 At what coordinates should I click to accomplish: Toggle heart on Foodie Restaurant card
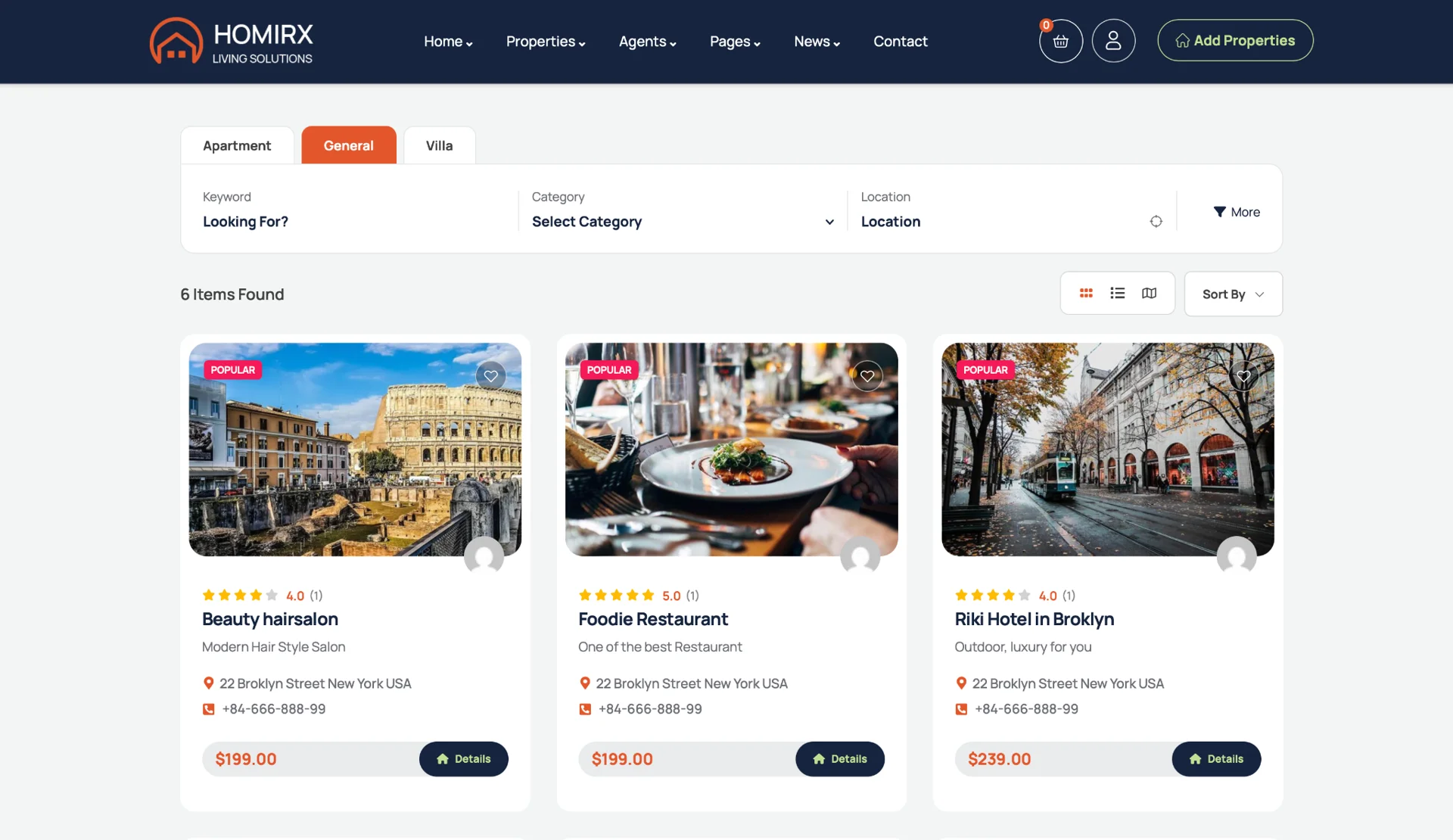click(x=867, y=376)
